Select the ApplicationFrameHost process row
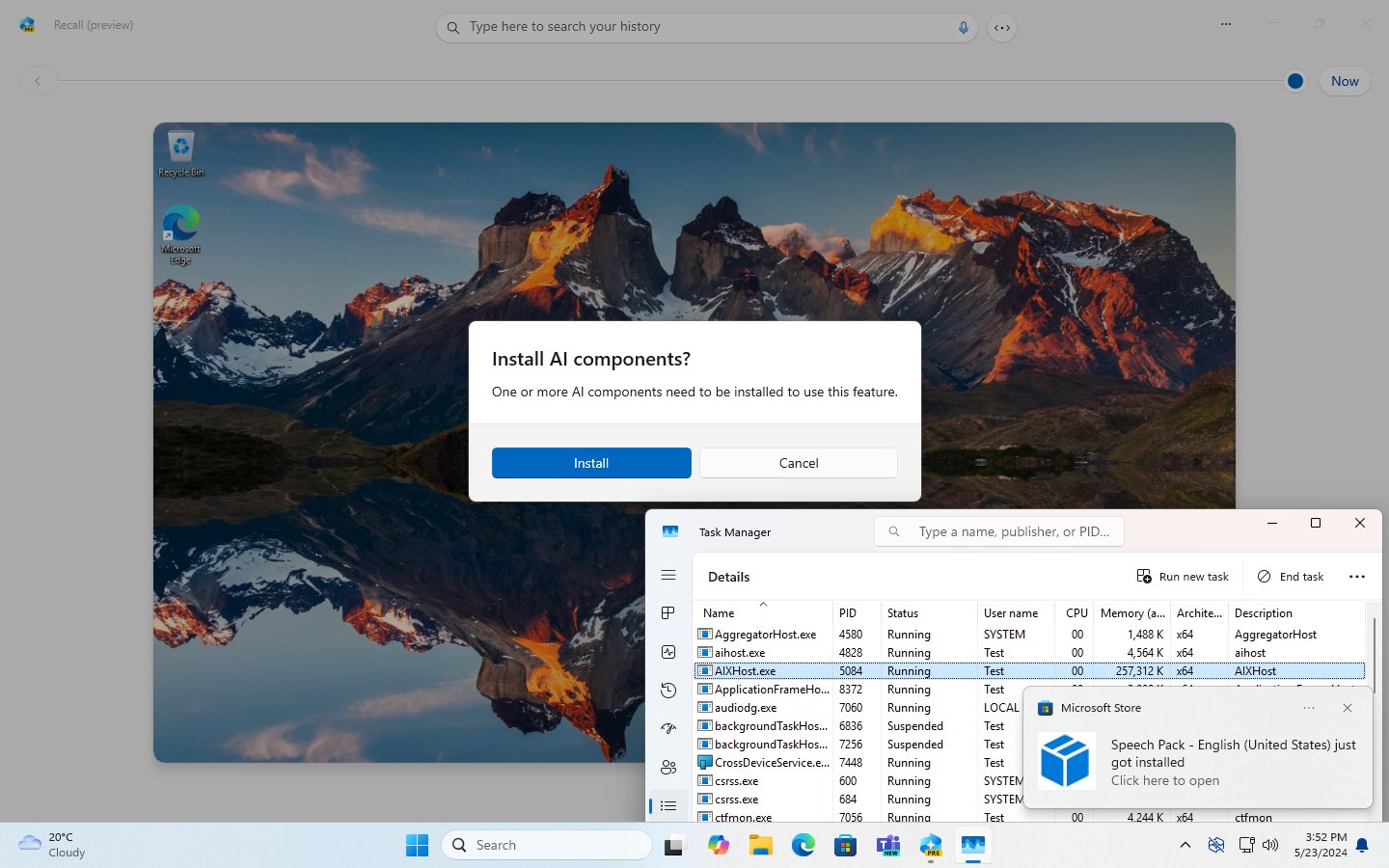The height and width of the screenshot is (868, 1389). 858,690
